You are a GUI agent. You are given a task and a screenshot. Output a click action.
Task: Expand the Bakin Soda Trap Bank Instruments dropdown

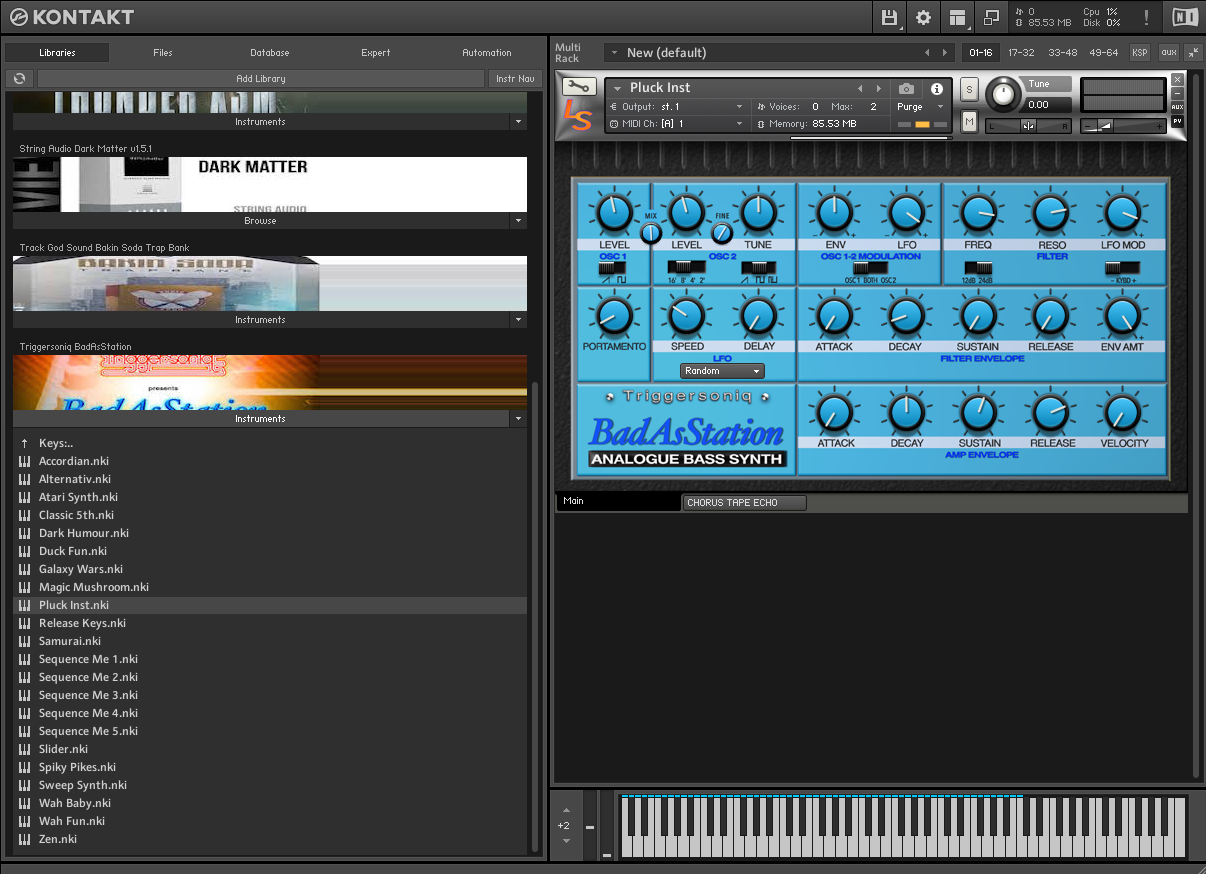(518, 320)
